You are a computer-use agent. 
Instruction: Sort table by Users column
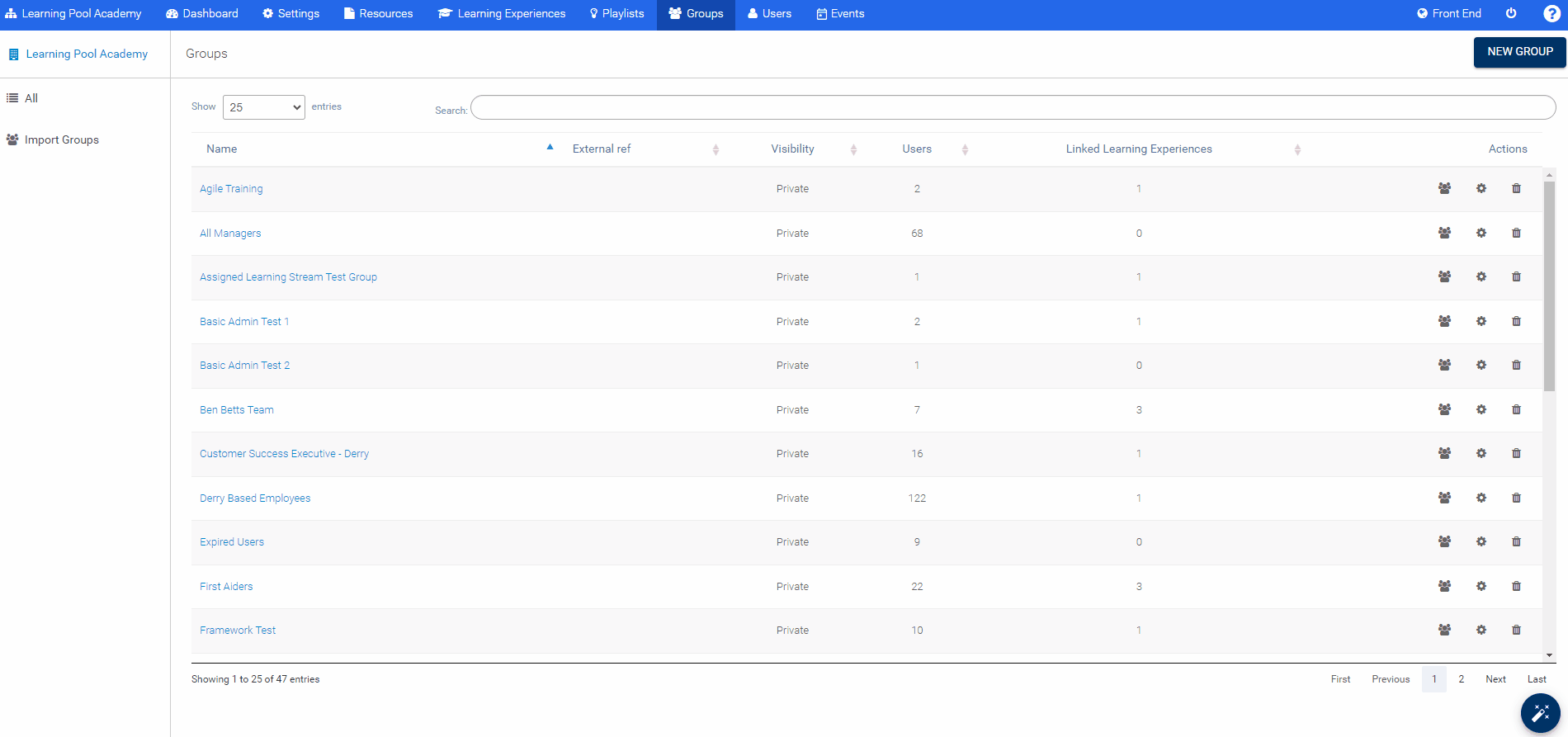(916, 149)
